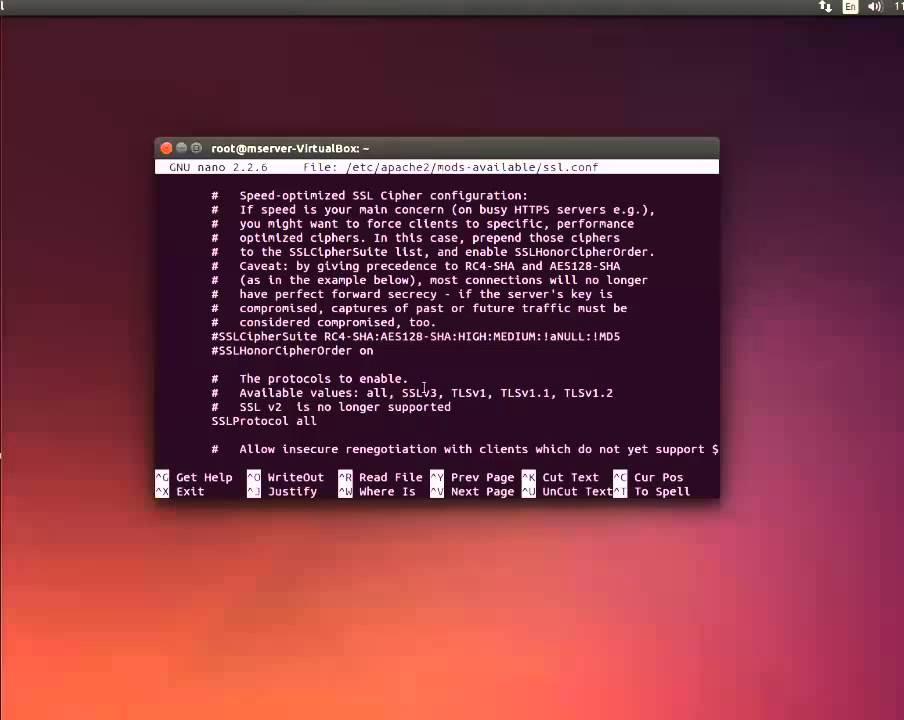Maximize the terminal window
Image resolution: width=904 pixels, height=720 pixels.
click(196, 148)
